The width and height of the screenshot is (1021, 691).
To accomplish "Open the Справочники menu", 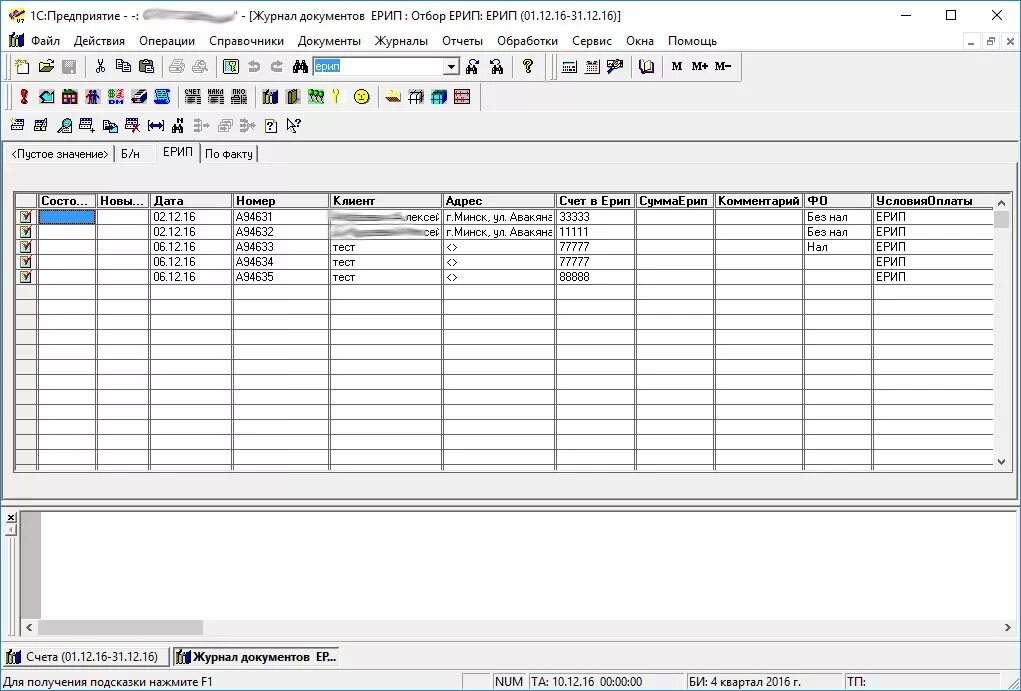I will [246, 41].
